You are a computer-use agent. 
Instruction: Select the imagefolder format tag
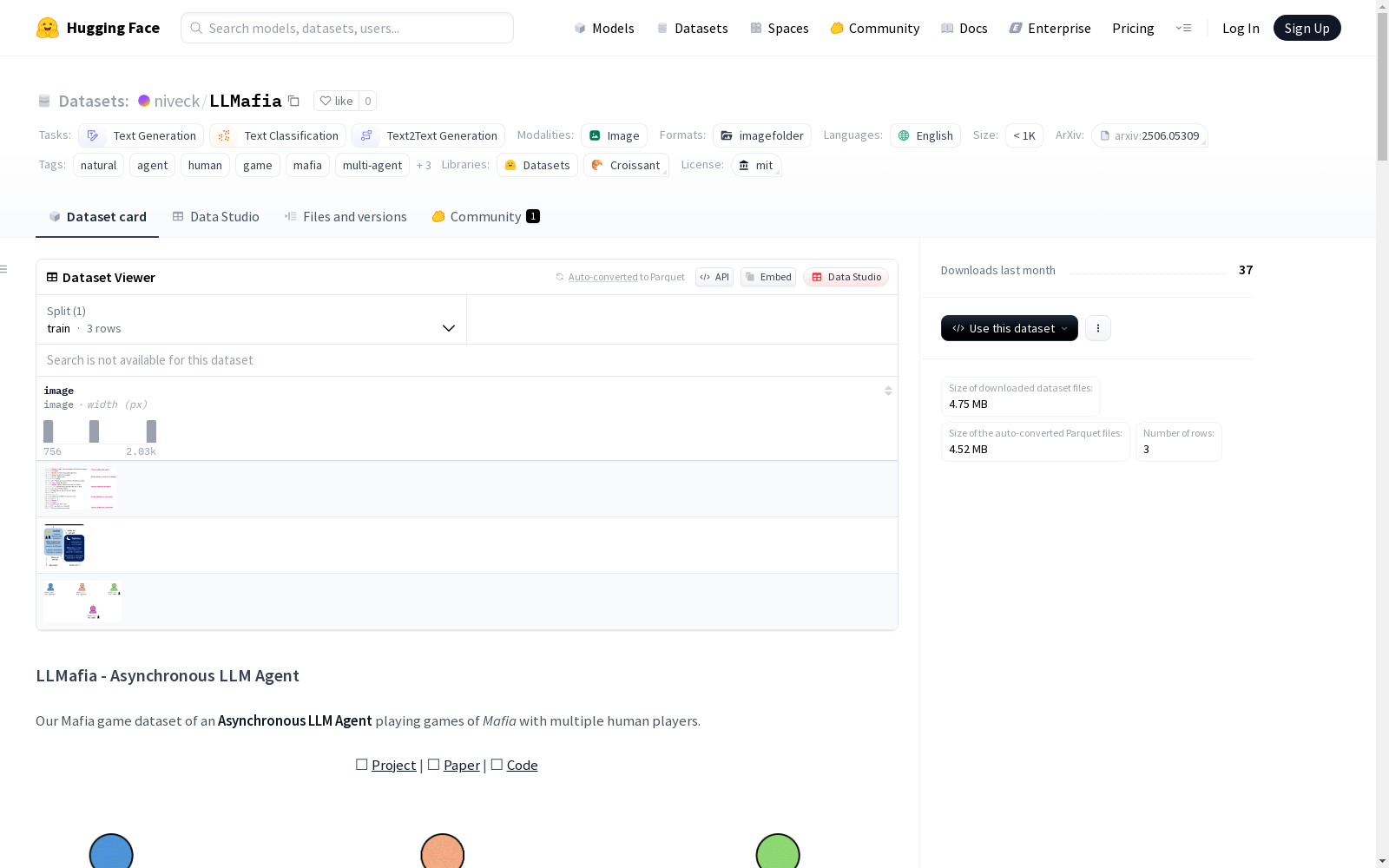click(762, 135)
